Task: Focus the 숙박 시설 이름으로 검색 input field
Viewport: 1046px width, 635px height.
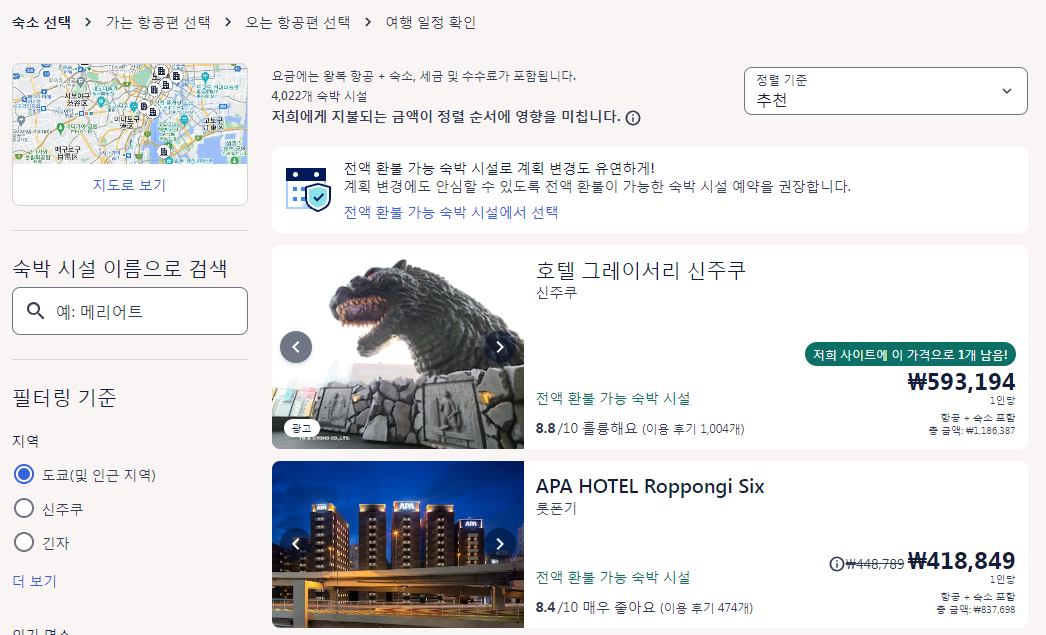Action: pyautogui.click(x=130, y=311)
